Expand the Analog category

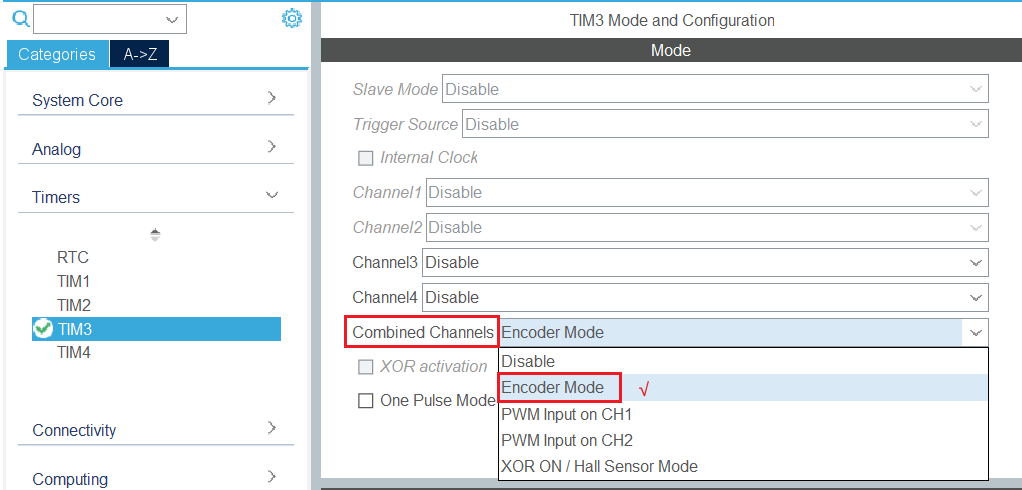(x=271, y=147)
